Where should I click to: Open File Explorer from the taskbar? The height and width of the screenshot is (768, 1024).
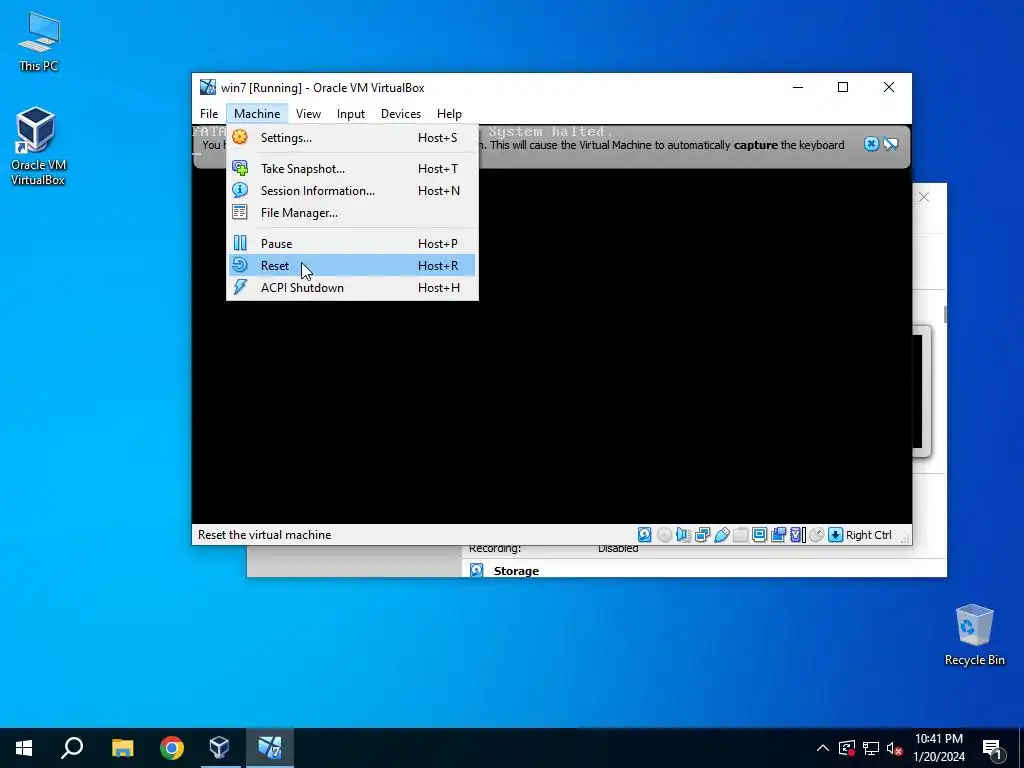click(122, 748)
